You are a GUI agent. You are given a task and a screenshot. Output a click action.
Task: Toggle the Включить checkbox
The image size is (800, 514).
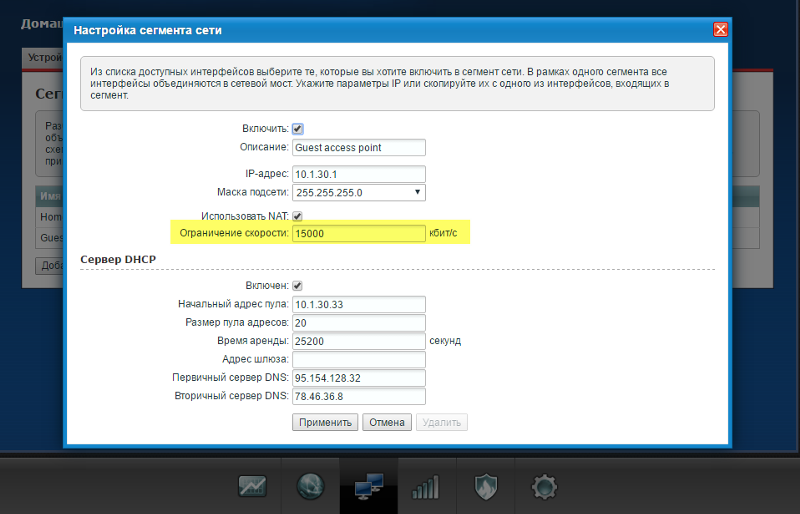tap(297, 129)
